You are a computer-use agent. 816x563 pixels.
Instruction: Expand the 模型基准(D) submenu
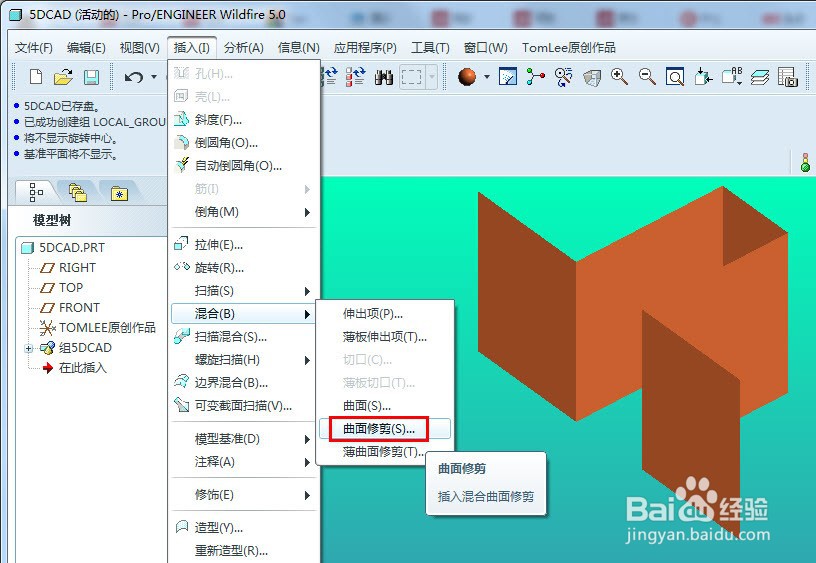click(x=244, y=439)
